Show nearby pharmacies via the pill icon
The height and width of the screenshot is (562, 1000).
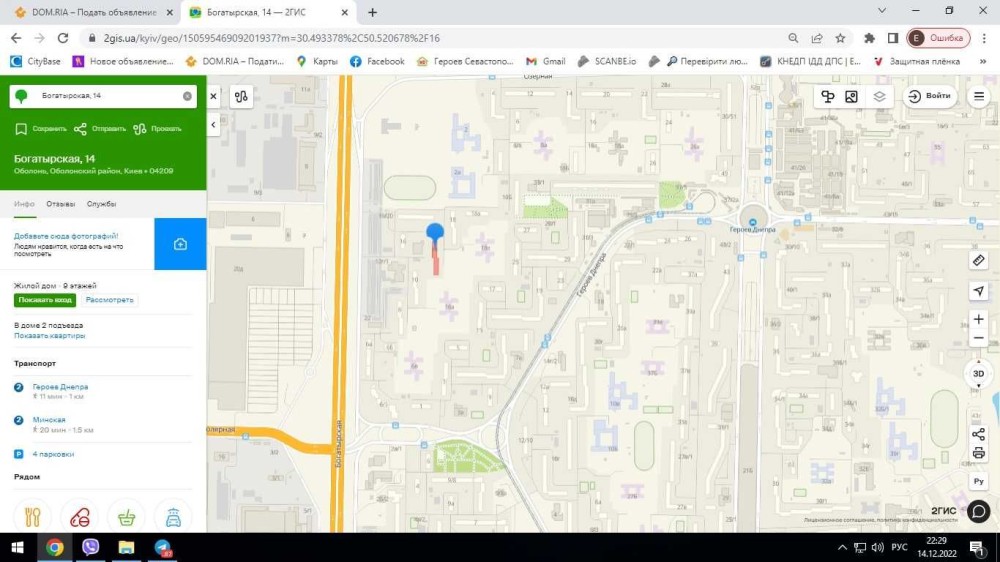[79, 517]
